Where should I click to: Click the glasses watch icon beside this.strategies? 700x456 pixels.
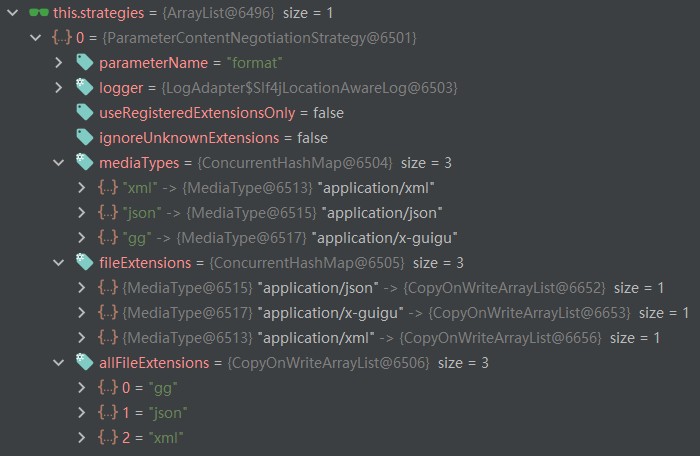(39, 12)
